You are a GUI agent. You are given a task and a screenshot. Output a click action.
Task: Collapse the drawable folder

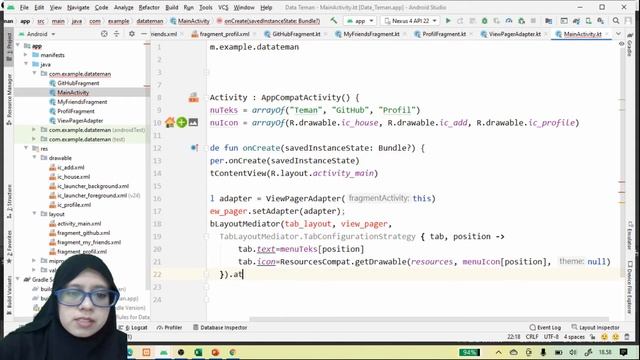34,158
